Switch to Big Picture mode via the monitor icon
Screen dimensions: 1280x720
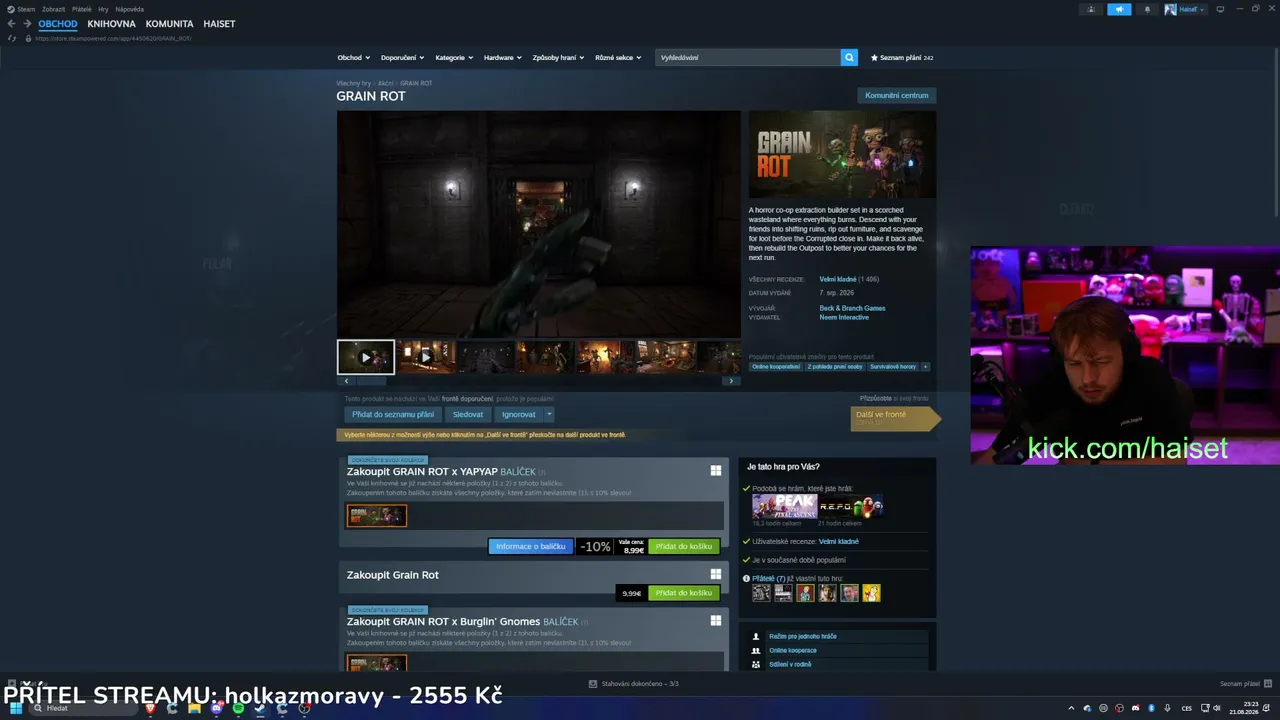[x=1220, y=9]
